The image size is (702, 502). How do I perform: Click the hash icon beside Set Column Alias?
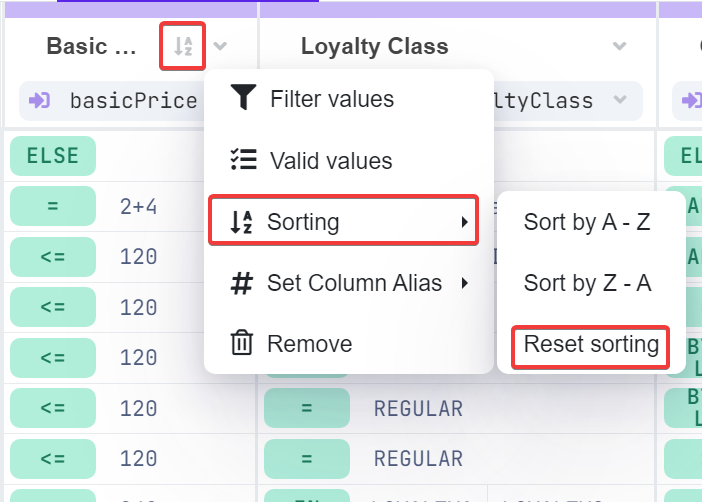click(241, 283)
